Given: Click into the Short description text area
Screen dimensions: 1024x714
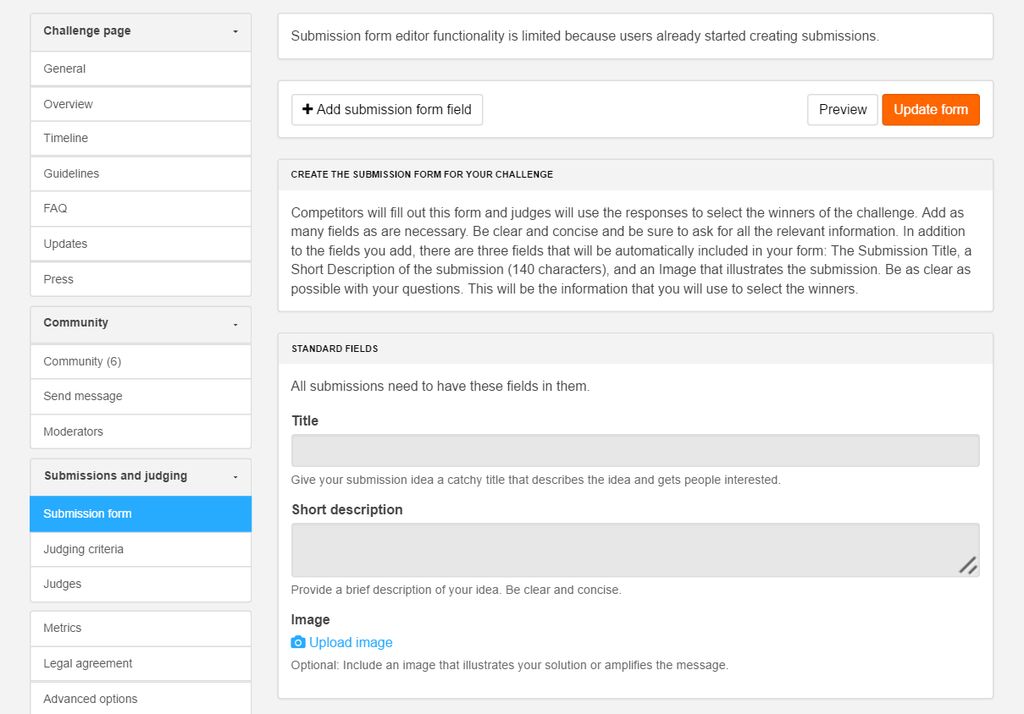Looking at the screenshot, I should coord(635,550).
